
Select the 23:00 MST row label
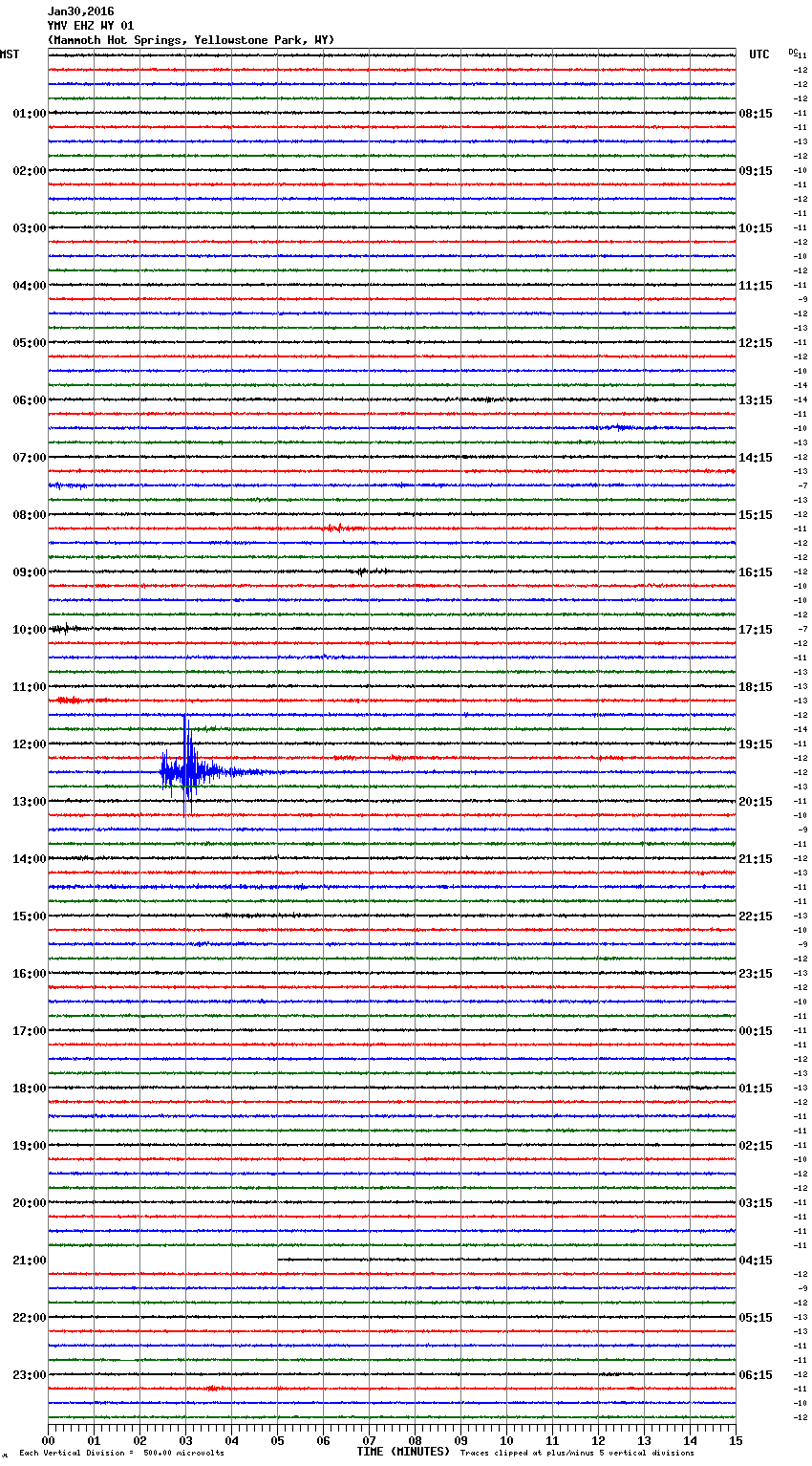[30, 1375]
